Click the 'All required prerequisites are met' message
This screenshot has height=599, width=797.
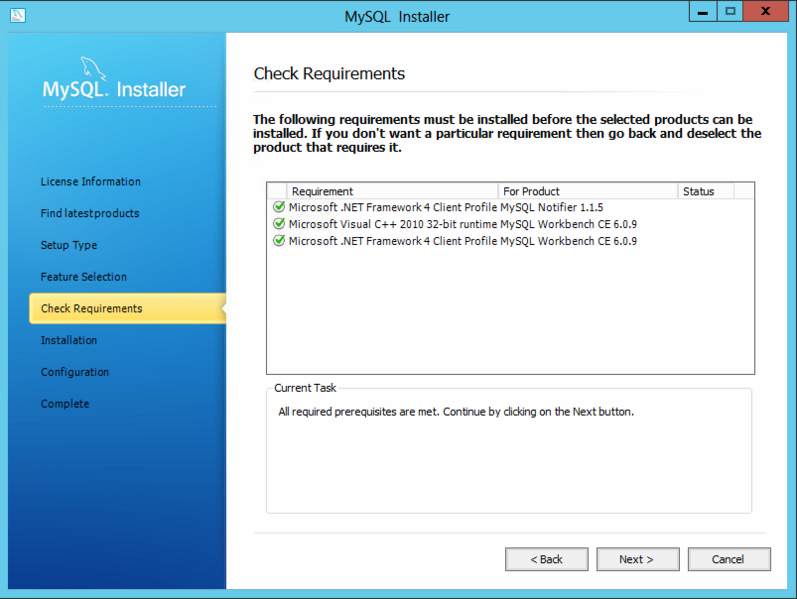click(456, 411)
